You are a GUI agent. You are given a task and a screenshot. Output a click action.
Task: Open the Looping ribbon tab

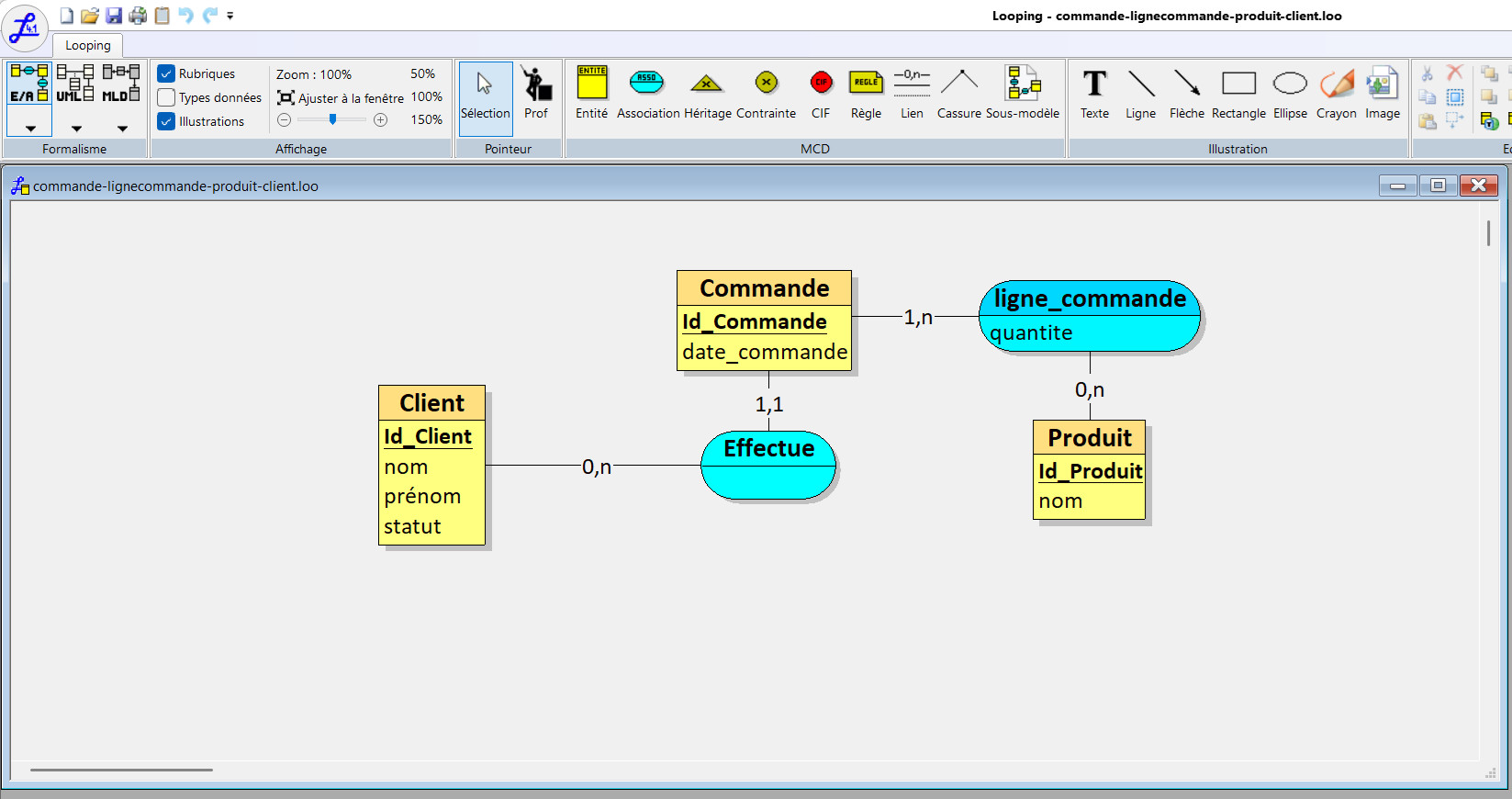pyautogui.click(x=88, y=45)
